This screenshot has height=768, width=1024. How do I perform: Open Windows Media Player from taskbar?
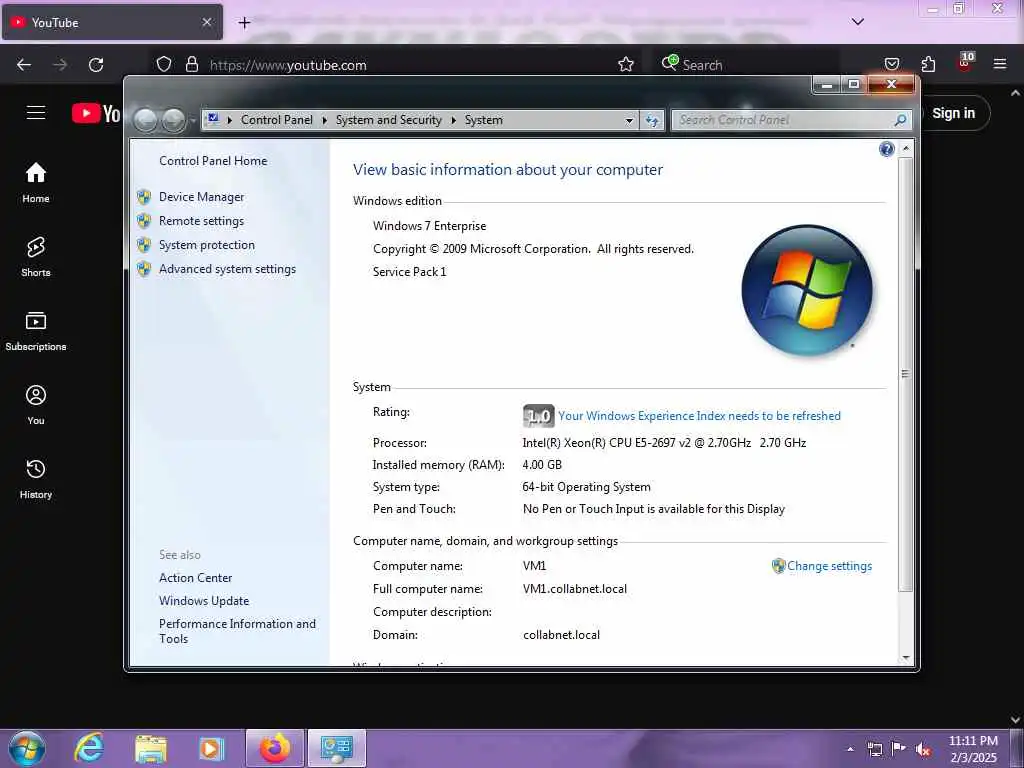pos(211,748)
